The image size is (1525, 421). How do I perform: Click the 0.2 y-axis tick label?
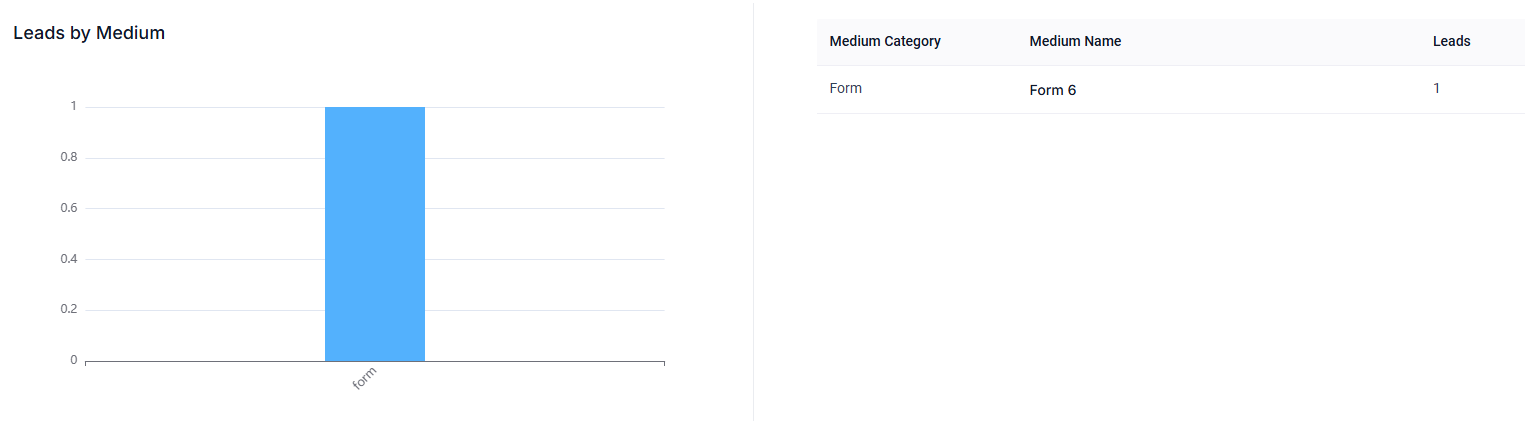[x=67, y=309]
